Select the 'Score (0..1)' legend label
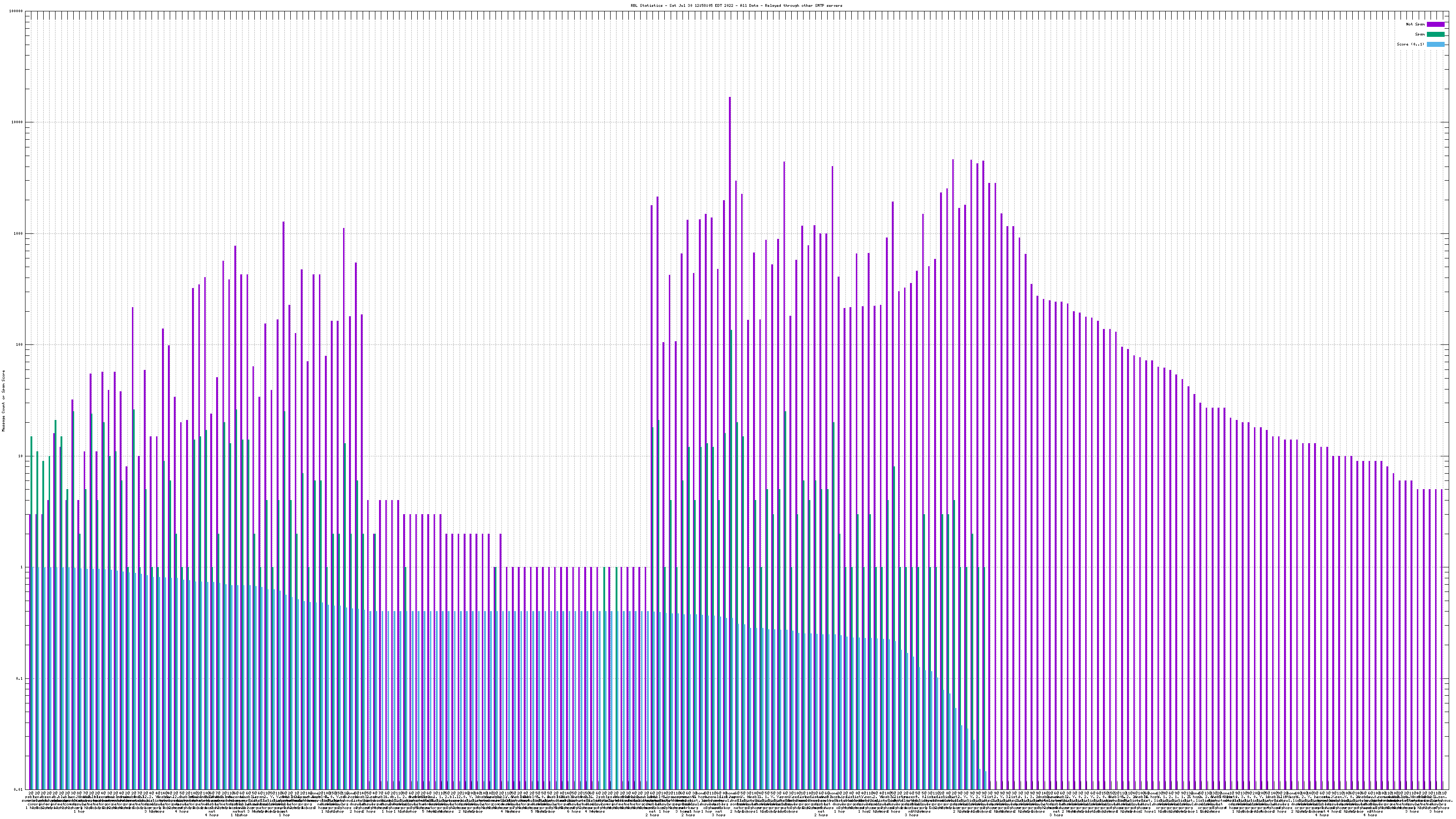 click(1410, 44)
